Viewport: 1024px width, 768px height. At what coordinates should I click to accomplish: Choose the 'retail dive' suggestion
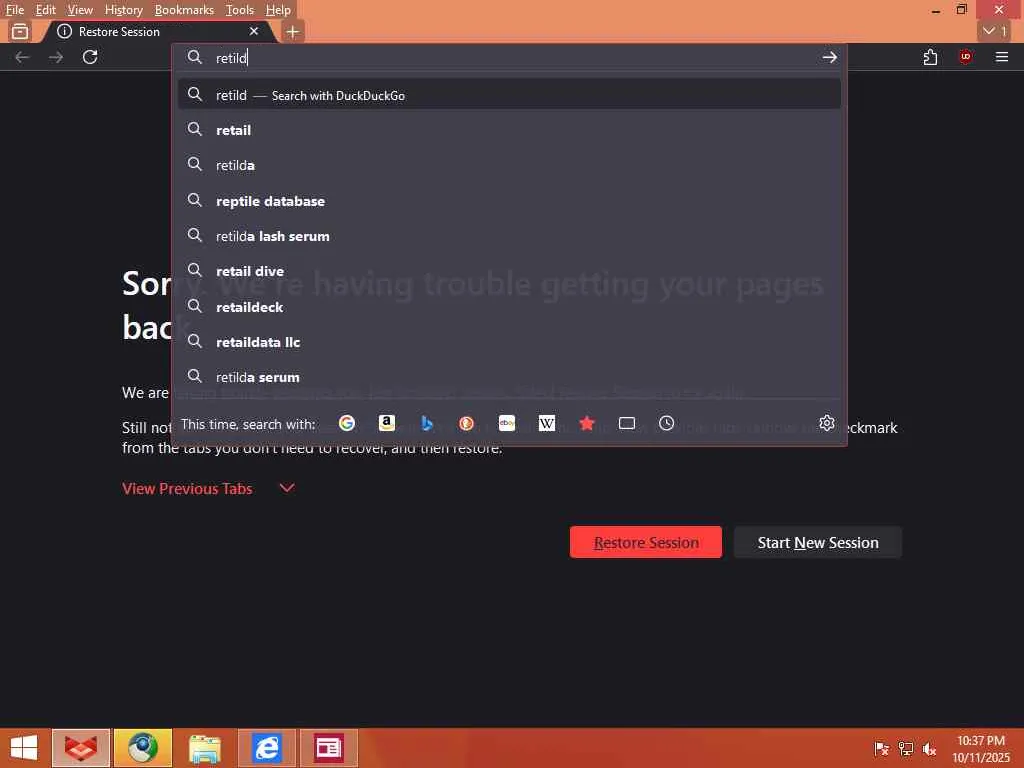click(x=509, y=271)
